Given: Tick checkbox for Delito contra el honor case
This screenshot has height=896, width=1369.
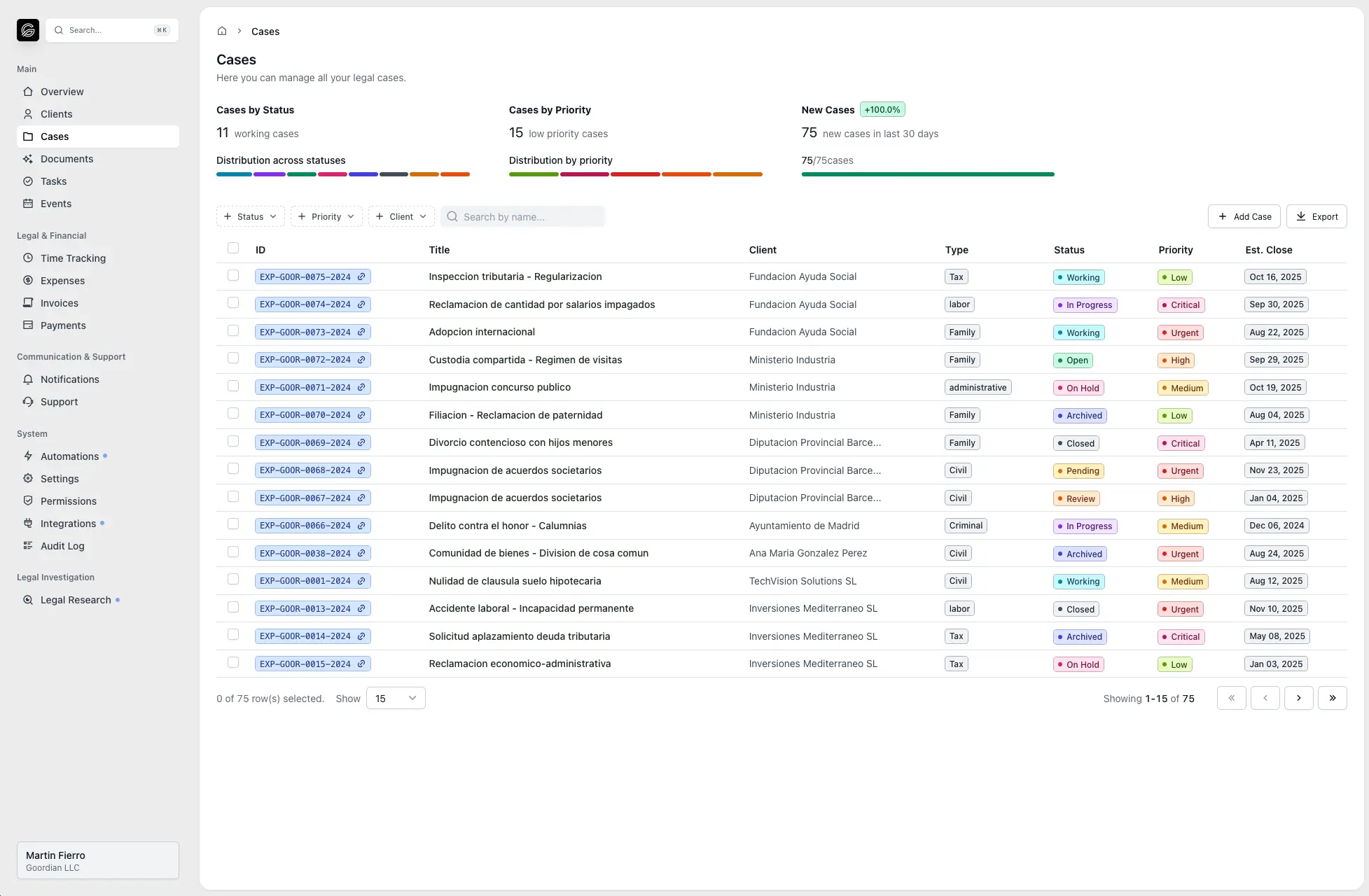Looking at the screenshot, I should pos(233,524).
